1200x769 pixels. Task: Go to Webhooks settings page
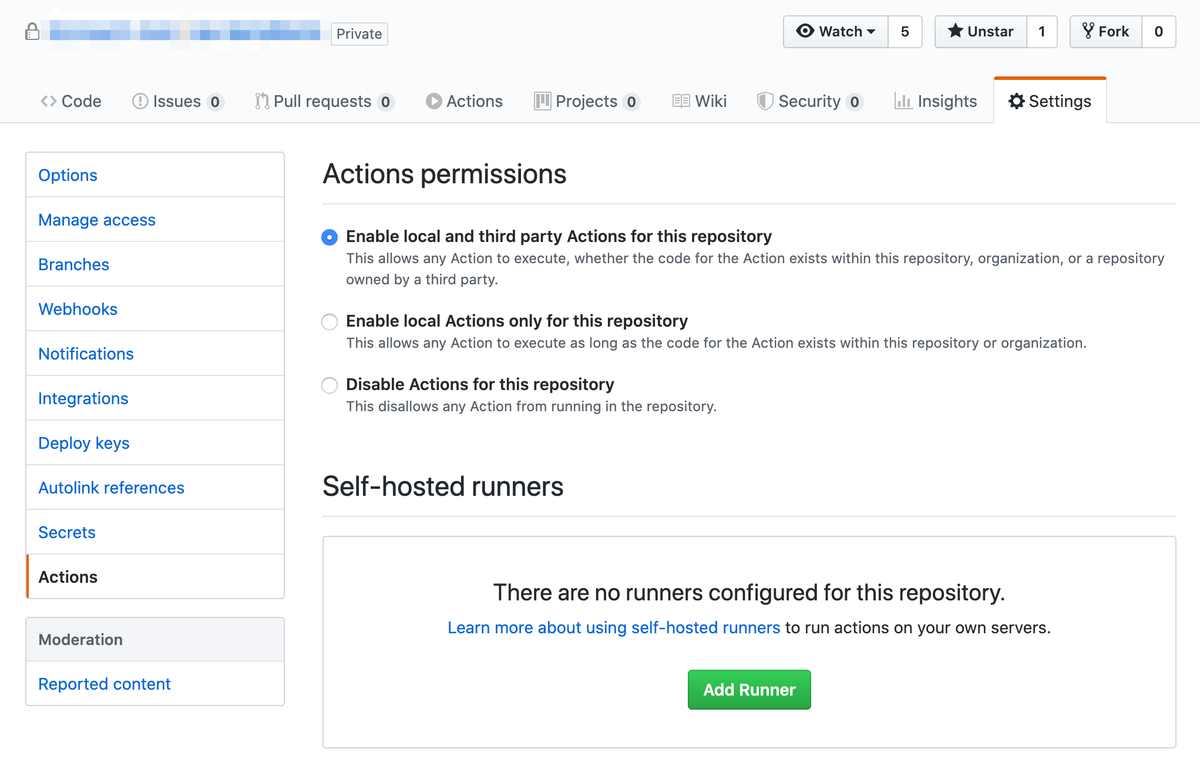click(78, 309)
